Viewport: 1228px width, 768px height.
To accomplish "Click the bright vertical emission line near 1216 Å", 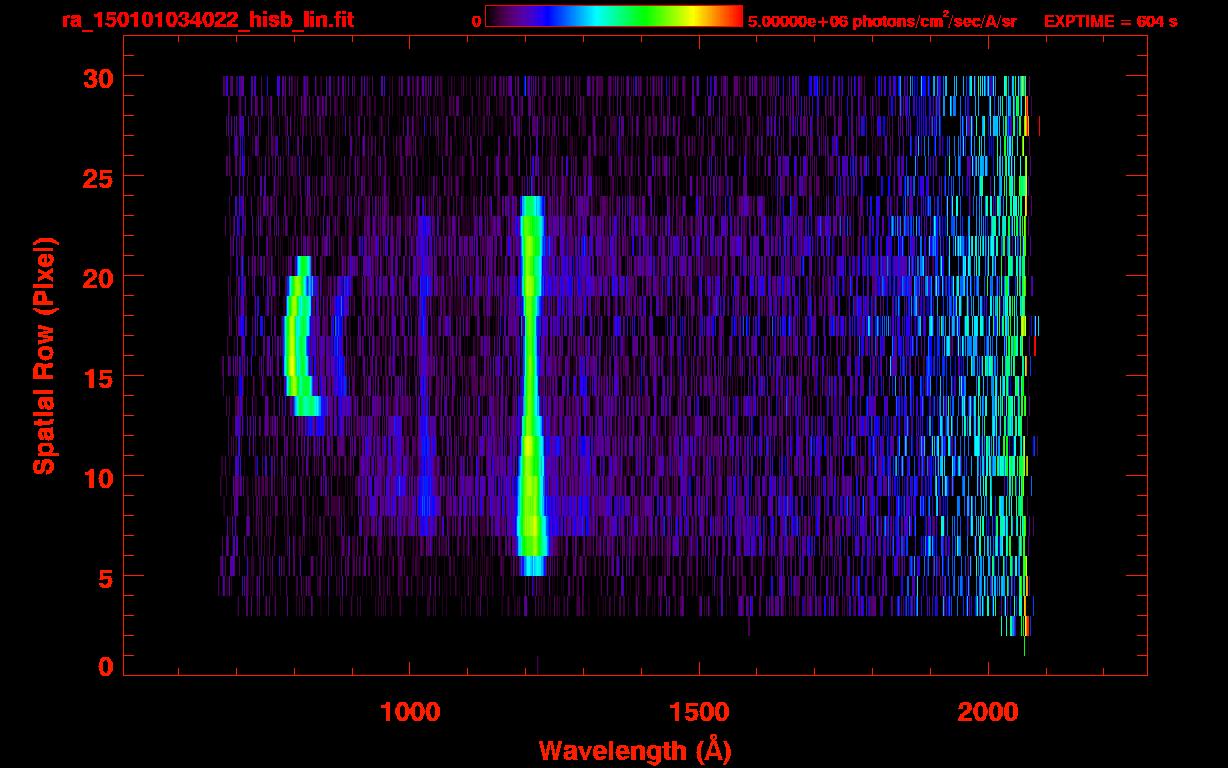I will [x=532, y=386].
